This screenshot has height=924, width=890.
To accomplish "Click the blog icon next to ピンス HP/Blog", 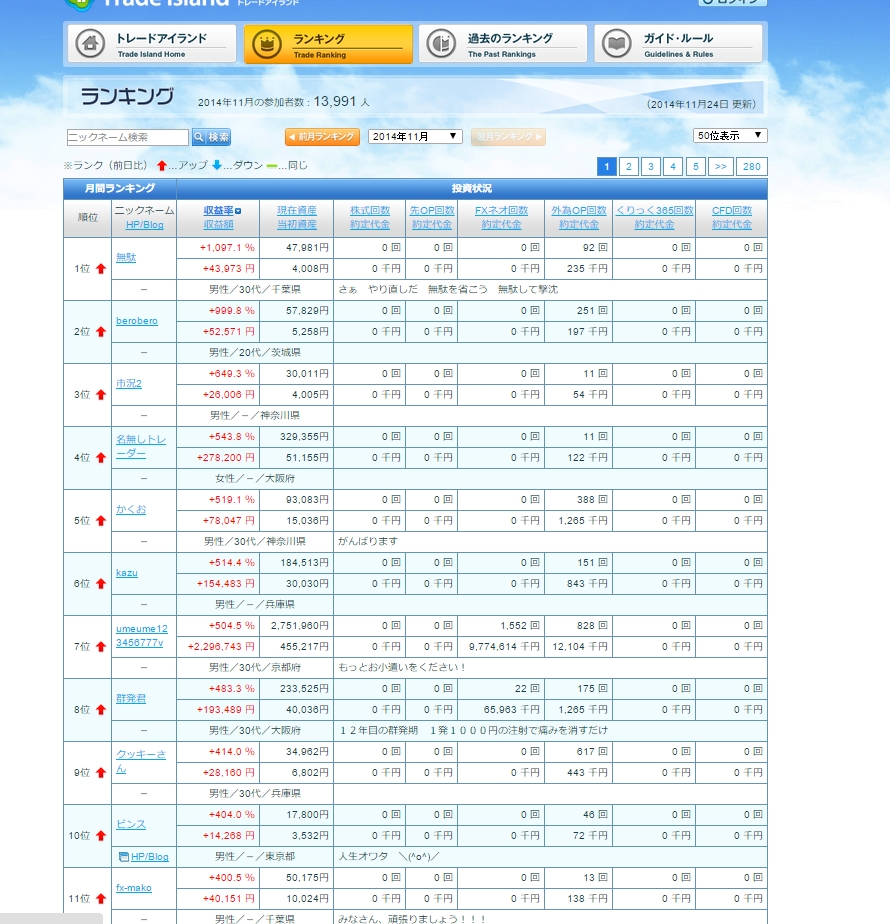I will [x=124, y=857].
